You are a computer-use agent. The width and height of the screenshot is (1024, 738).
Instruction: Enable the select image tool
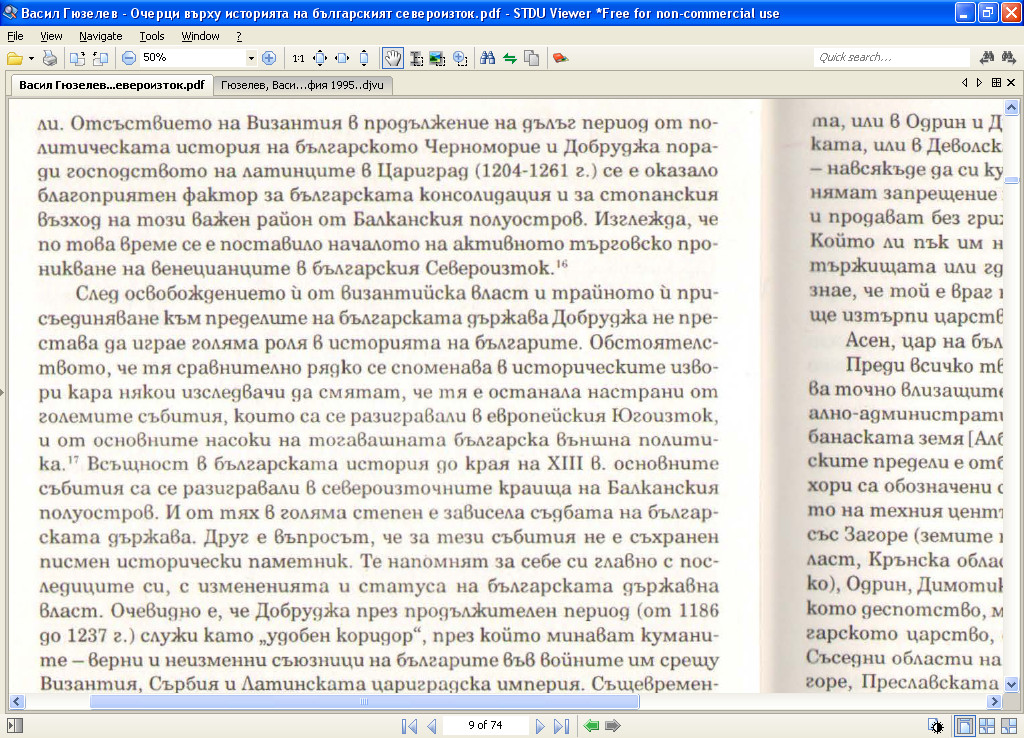coord(437,58)
